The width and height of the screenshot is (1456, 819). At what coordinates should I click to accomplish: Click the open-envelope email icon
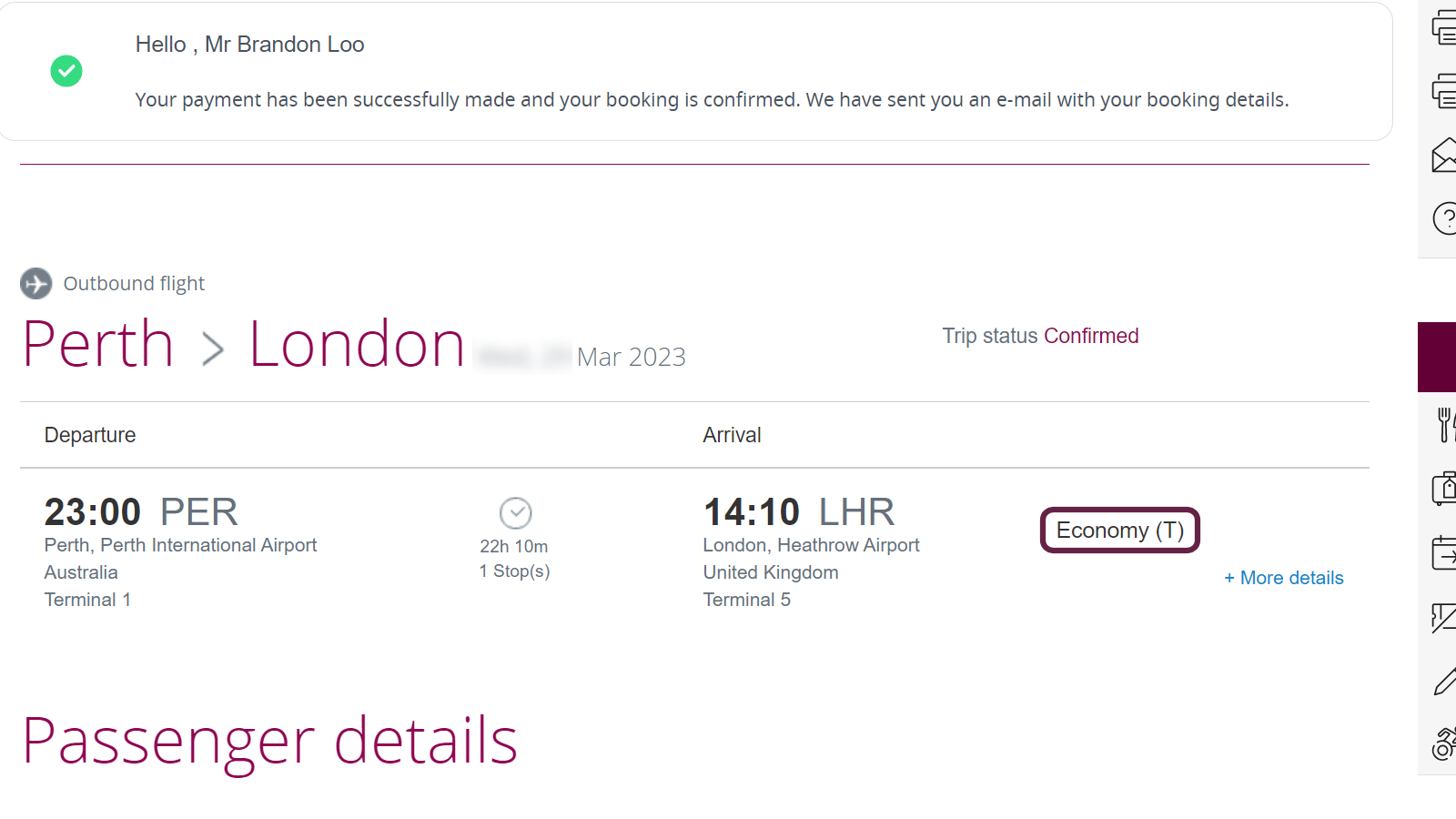pyautogui.click(x=1444, y=155)
